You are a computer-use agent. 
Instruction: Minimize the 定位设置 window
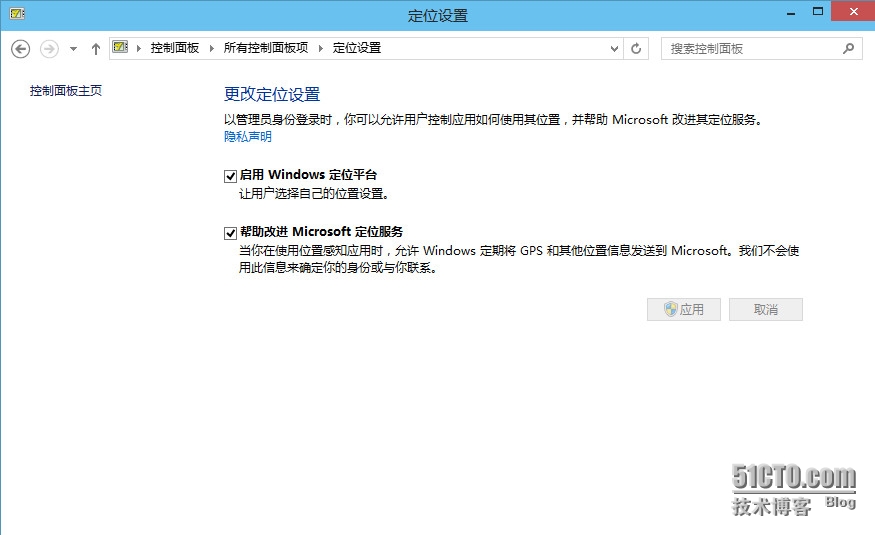tap(791, 12)
